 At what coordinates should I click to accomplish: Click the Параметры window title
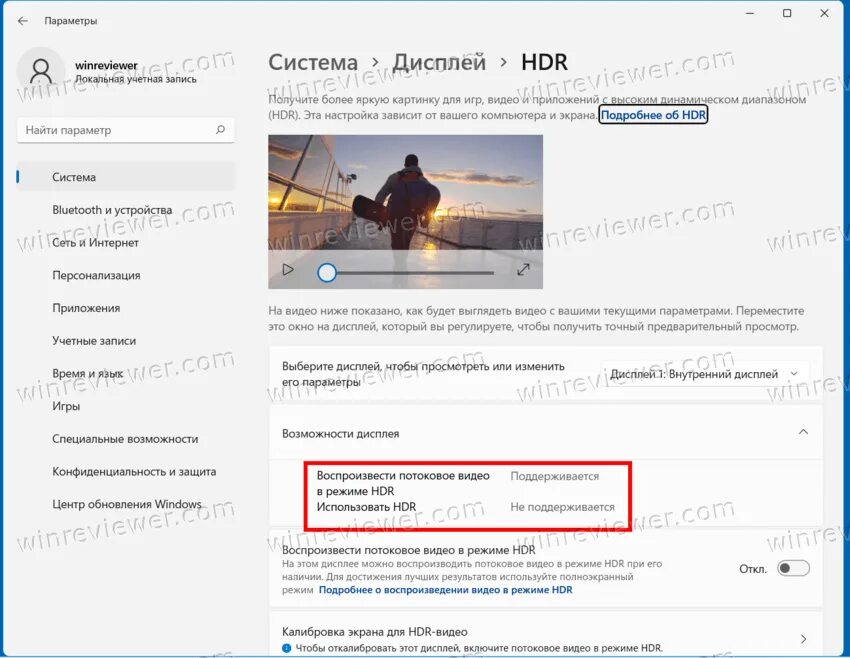[71, 21]
